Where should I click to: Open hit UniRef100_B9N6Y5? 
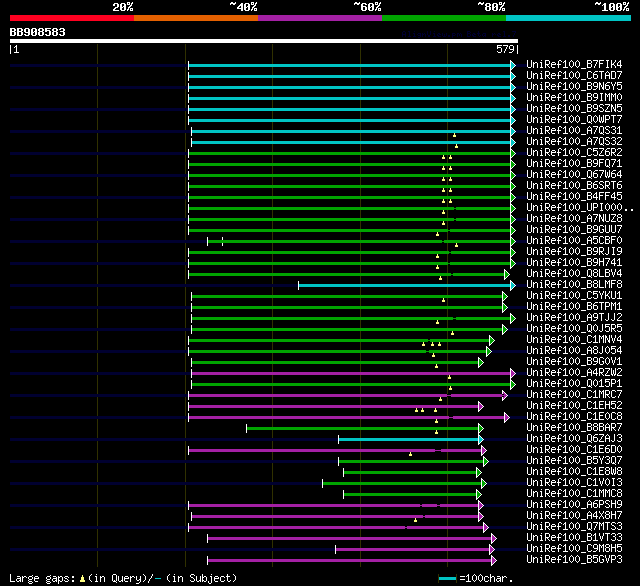pos(574,87)
